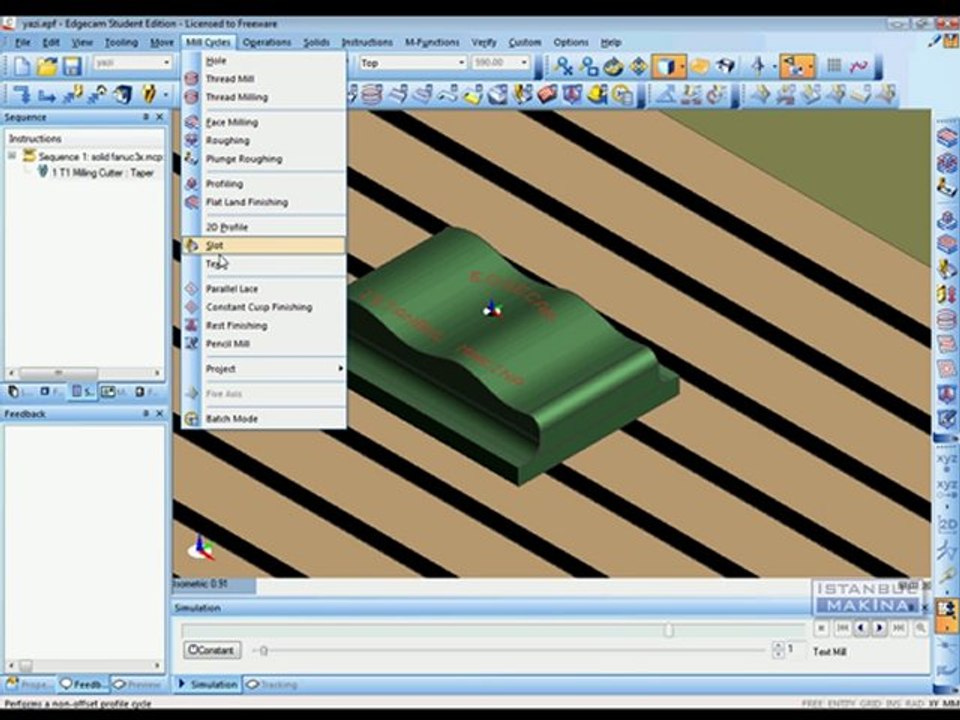Select Sequence 1 solid fanuc3x tree row
Image resolution: width=960 pixels, height=720 pixels.
pos(93,157)
